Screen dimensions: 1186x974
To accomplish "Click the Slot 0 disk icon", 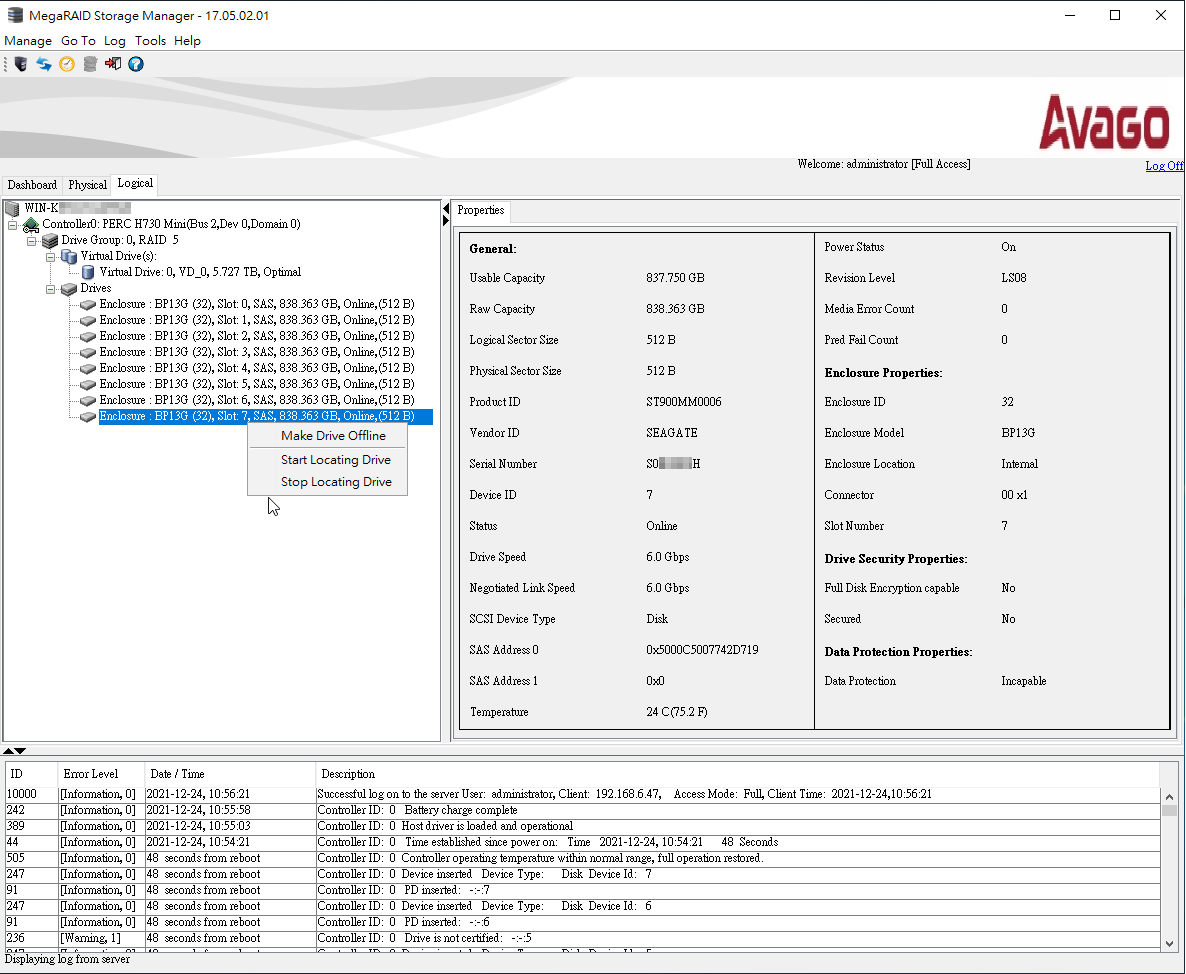I will (88, 305).
